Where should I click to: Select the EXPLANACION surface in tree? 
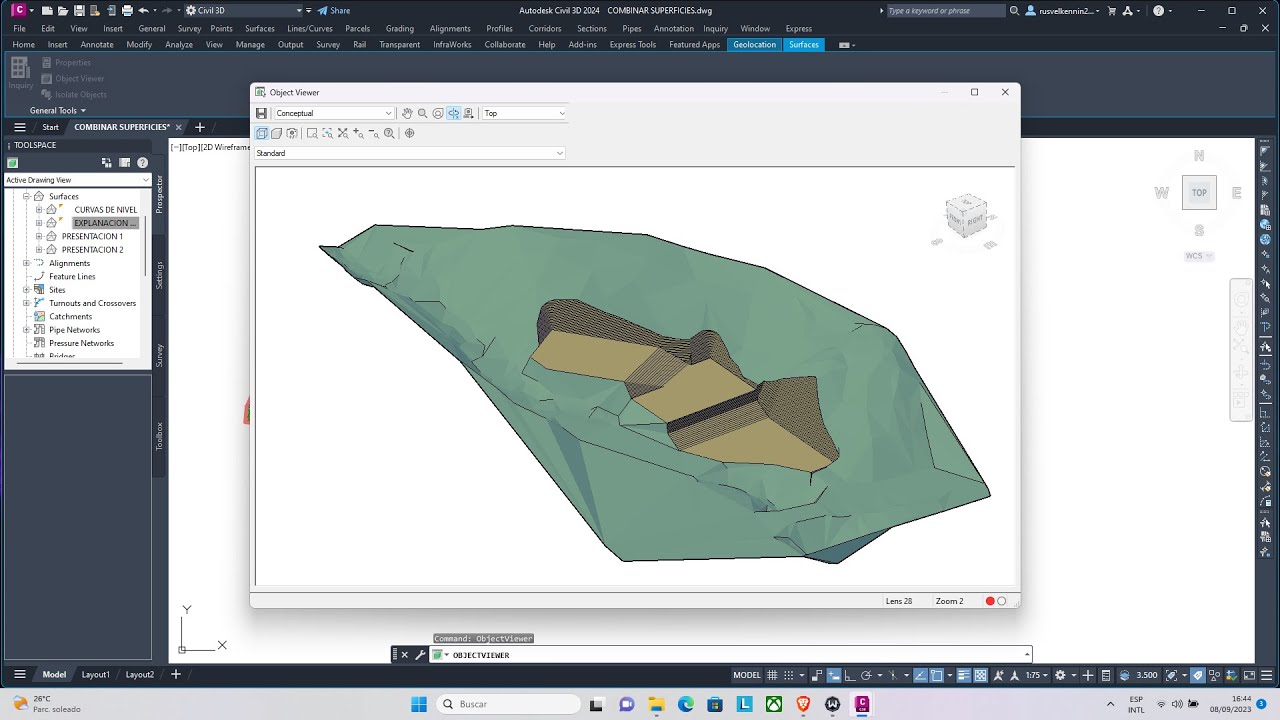(104, 223)
